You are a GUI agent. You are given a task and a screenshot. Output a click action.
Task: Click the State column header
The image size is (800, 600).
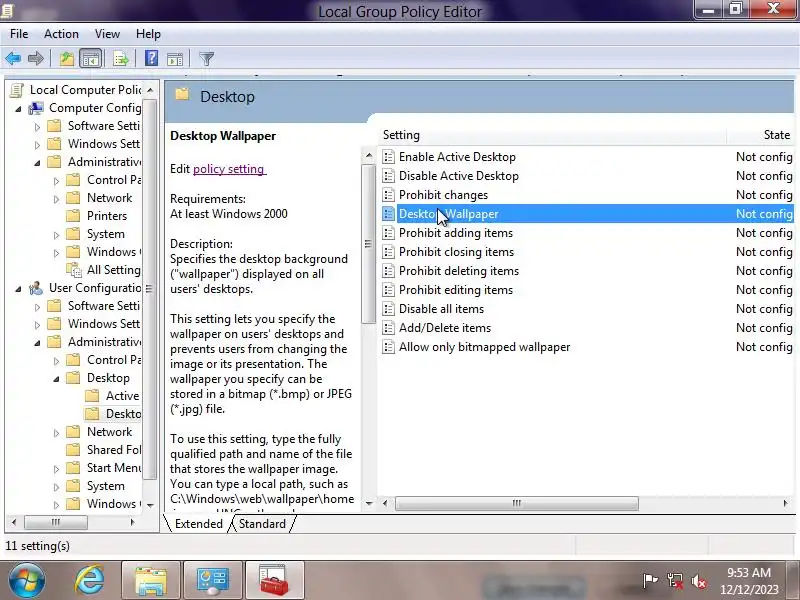[761, 135]
